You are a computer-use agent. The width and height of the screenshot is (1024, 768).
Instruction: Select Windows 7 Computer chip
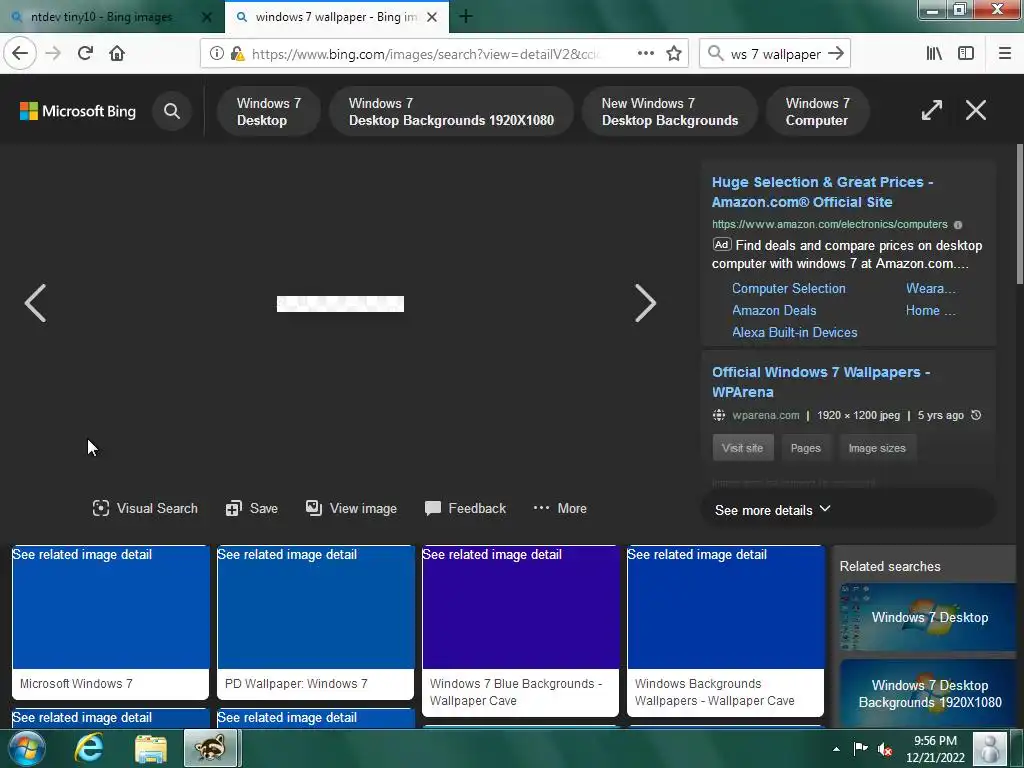pyautogui.click(x=817, y=112)
